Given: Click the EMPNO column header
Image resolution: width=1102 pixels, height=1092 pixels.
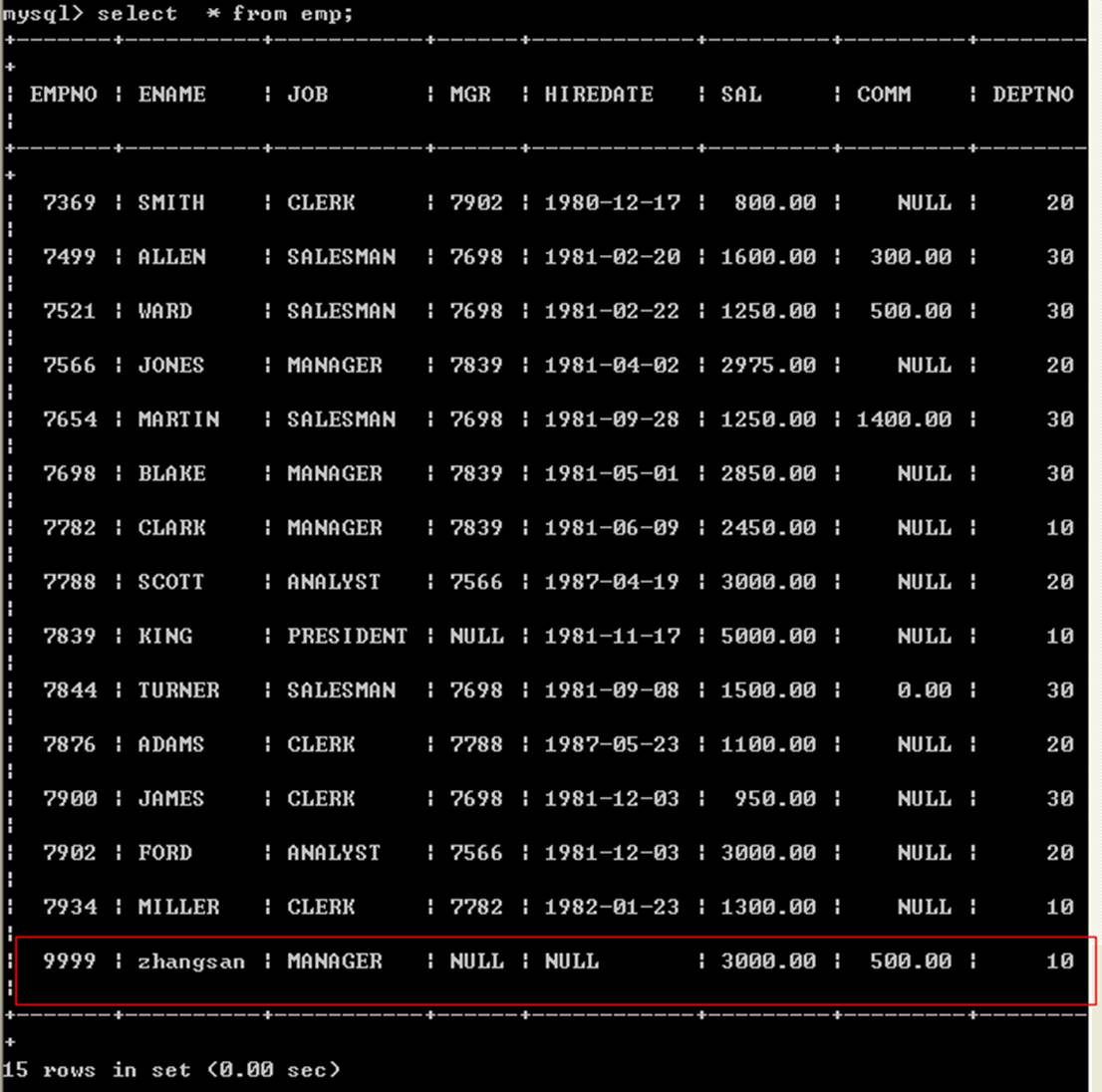Looking at the screenshot, I should click(x=64, y=95).
